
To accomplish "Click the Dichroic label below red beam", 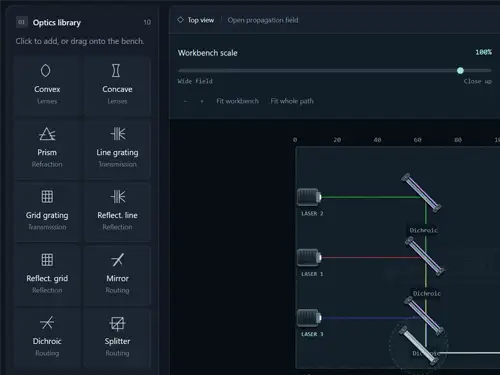I will tap(427, 293).
